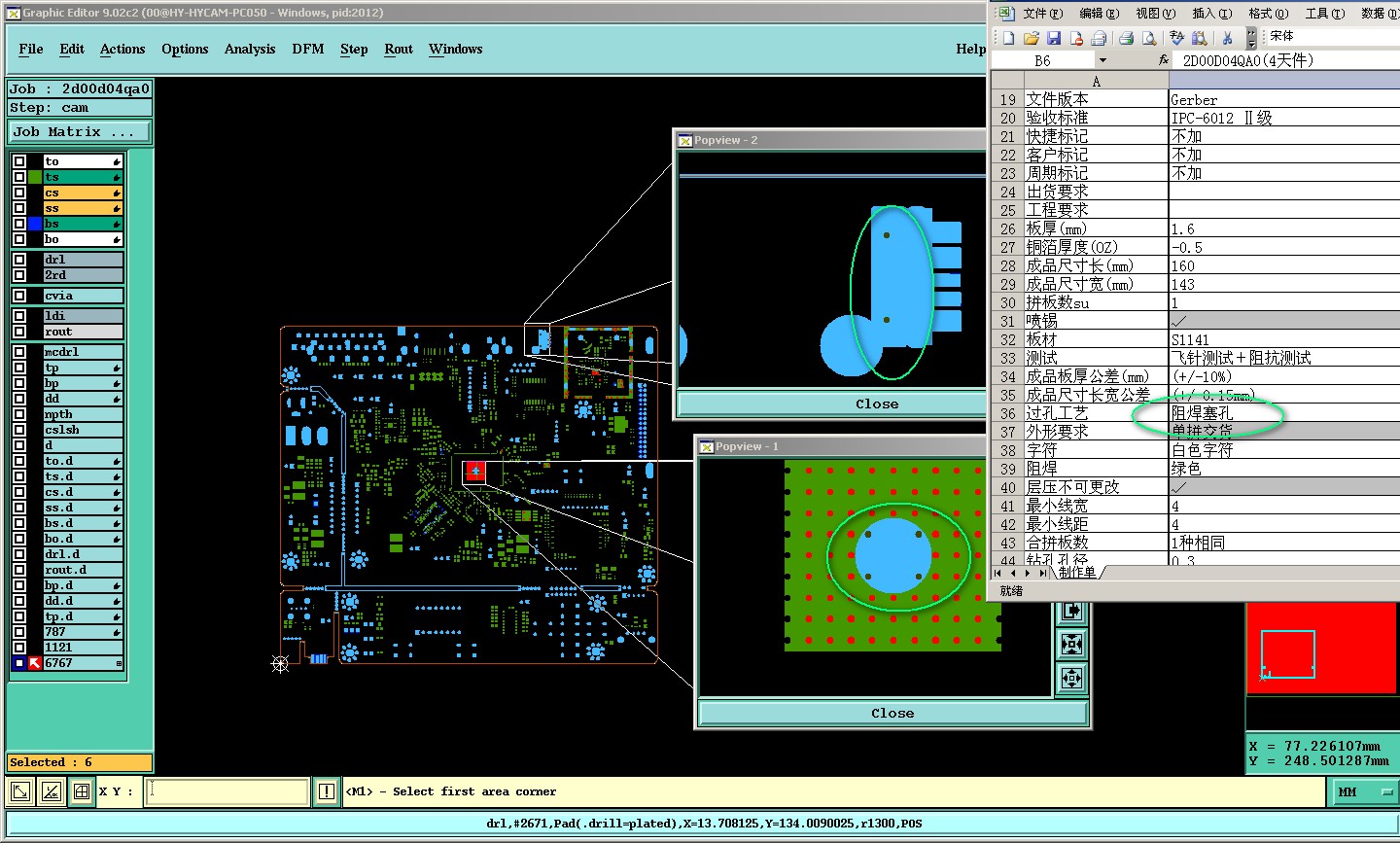The image size is (1400, 843).
Task: Click last-sheet navigation arrow in Excel
Action: coord(1043,573)
